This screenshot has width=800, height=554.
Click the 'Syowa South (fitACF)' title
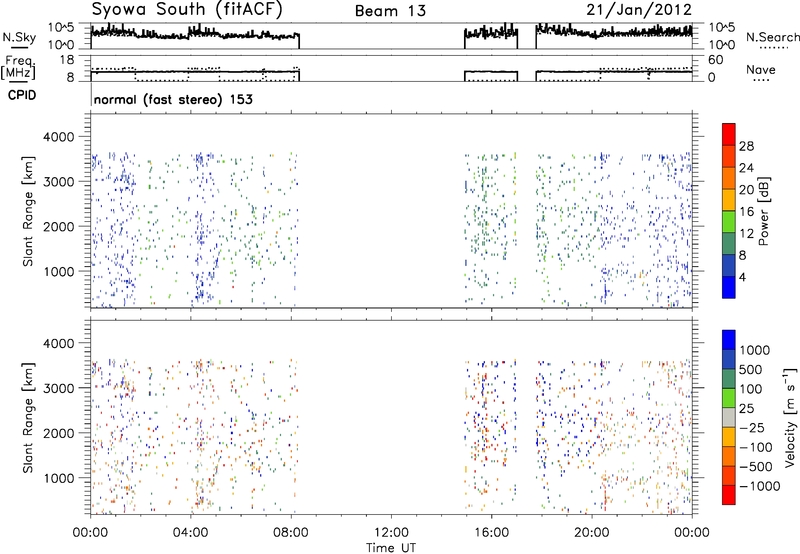187,10
